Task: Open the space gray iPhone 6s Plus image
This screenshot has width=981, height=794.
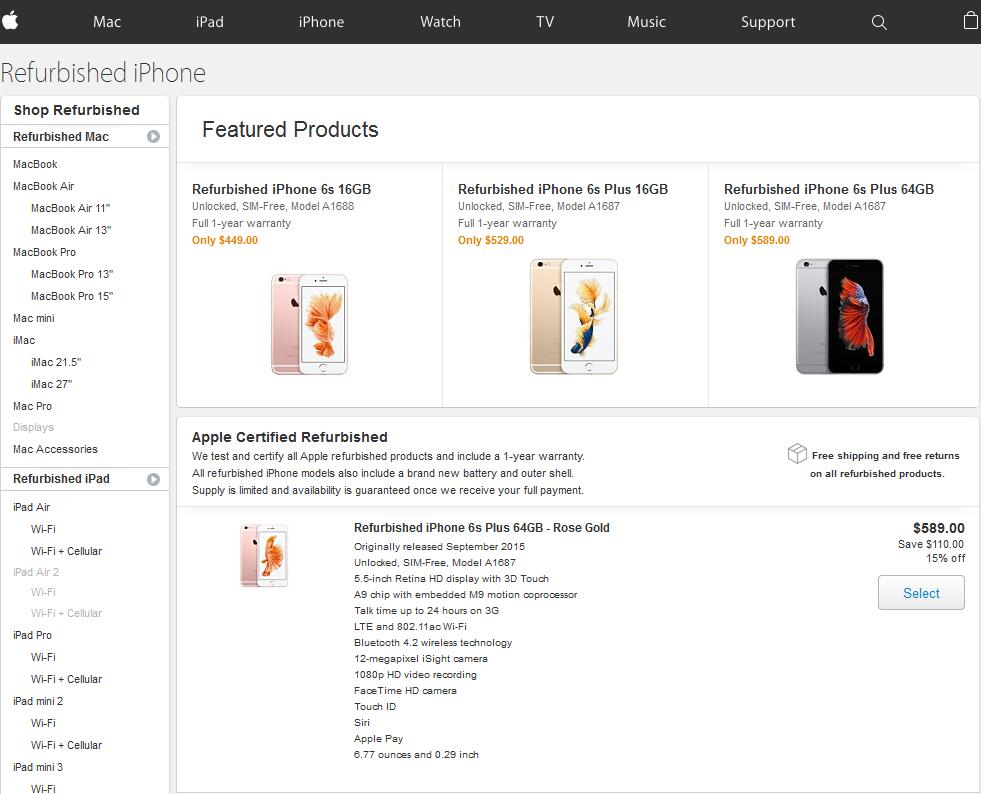Action: [840, 317]
